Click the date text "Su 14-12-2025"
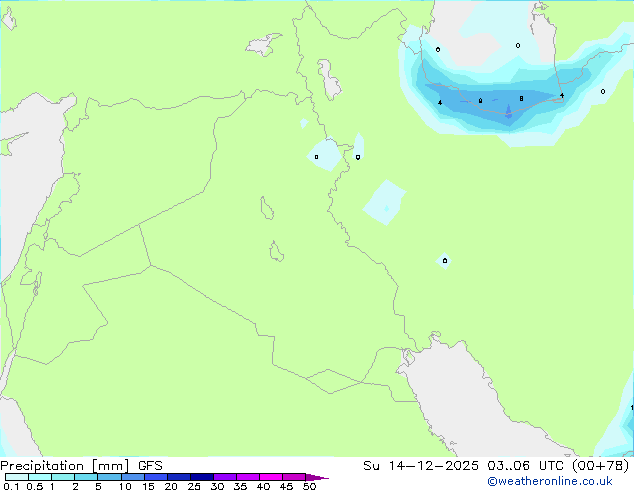 point(421,466)
